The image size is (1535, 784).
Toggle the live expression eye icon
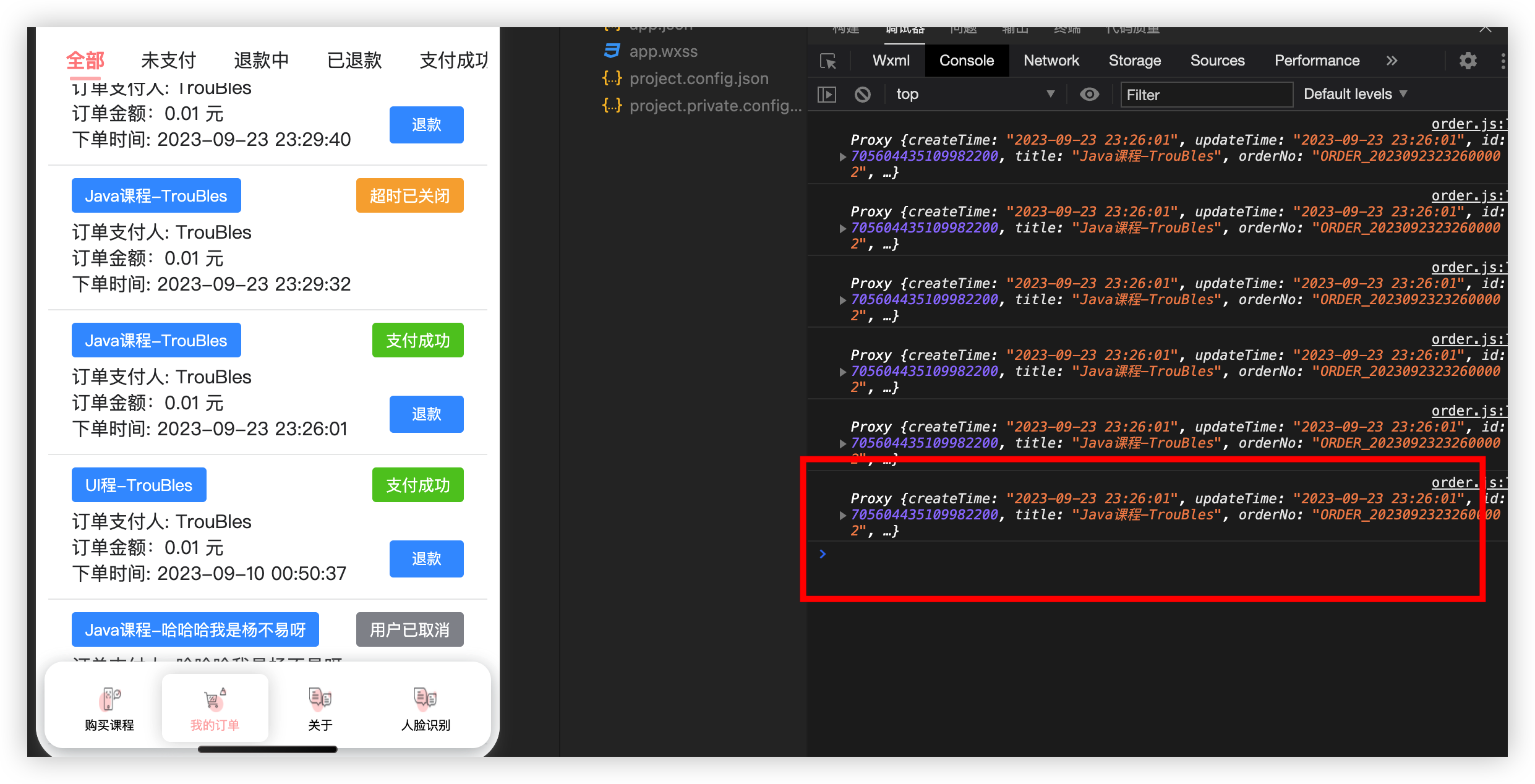[x=1089, y=94]
